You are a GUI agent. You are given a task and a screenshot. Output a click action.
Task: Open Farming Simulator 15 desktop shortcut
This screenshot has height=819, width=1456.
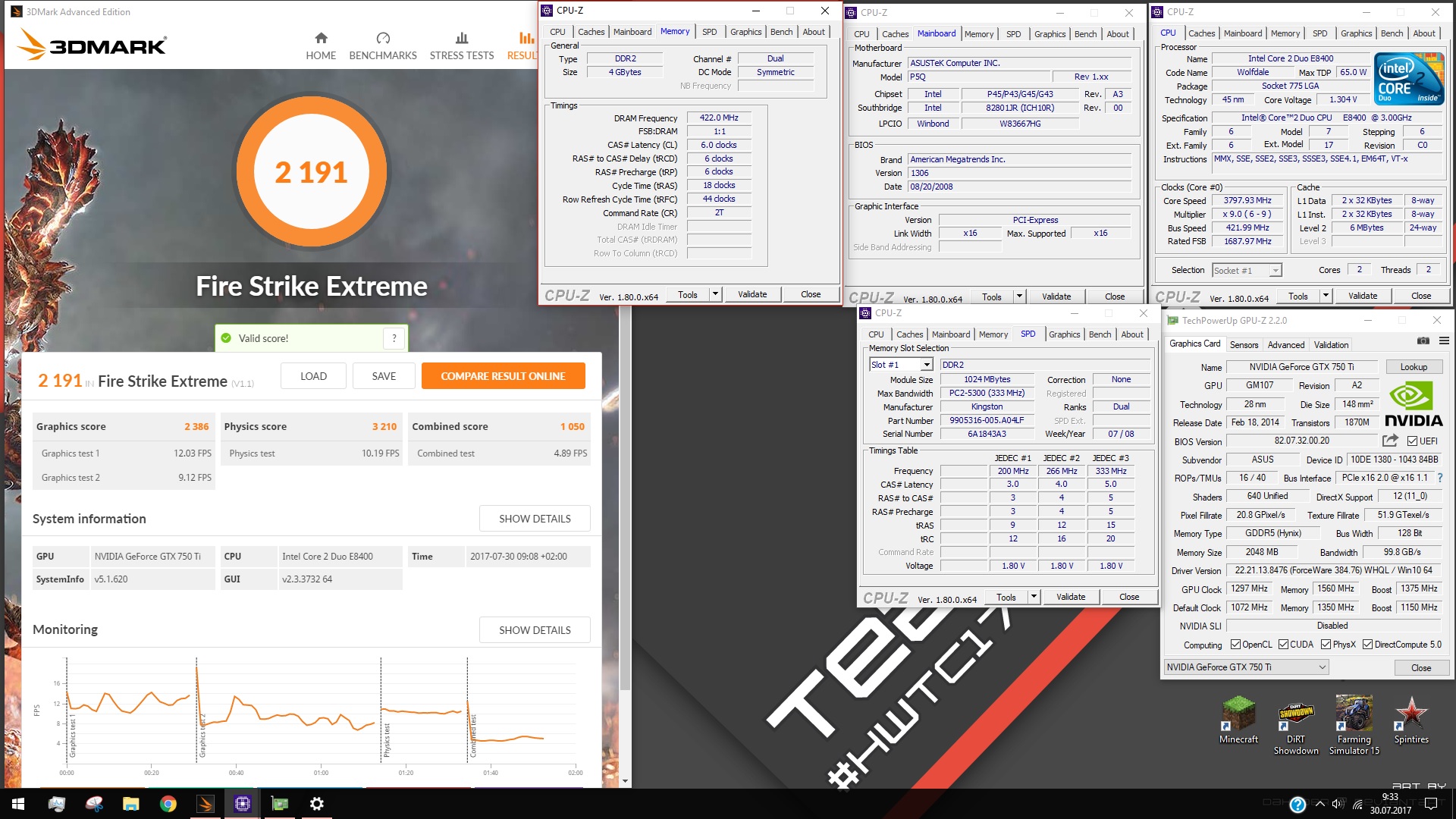(x=1354, y=726)
